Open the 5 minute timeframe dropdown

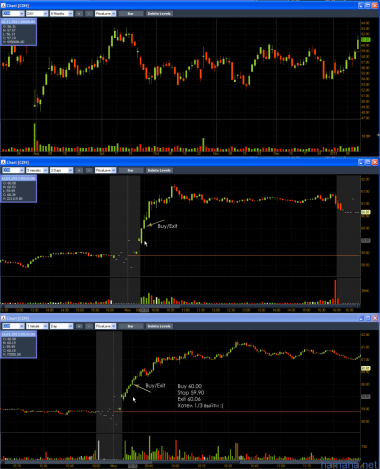[x=37, y=170]
